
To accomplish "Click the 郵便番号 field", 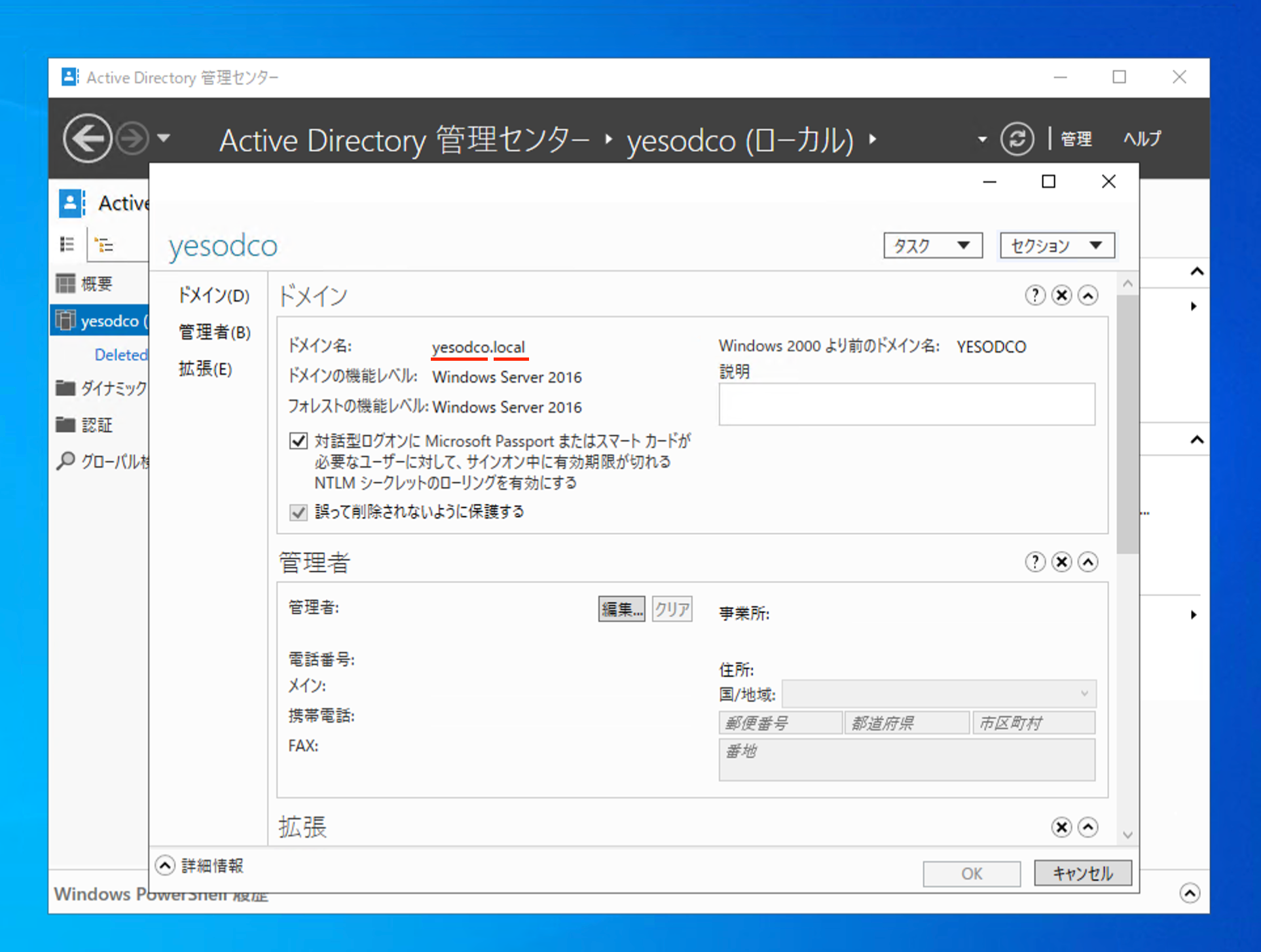I will pyautogui.click(x=780, y=723).
